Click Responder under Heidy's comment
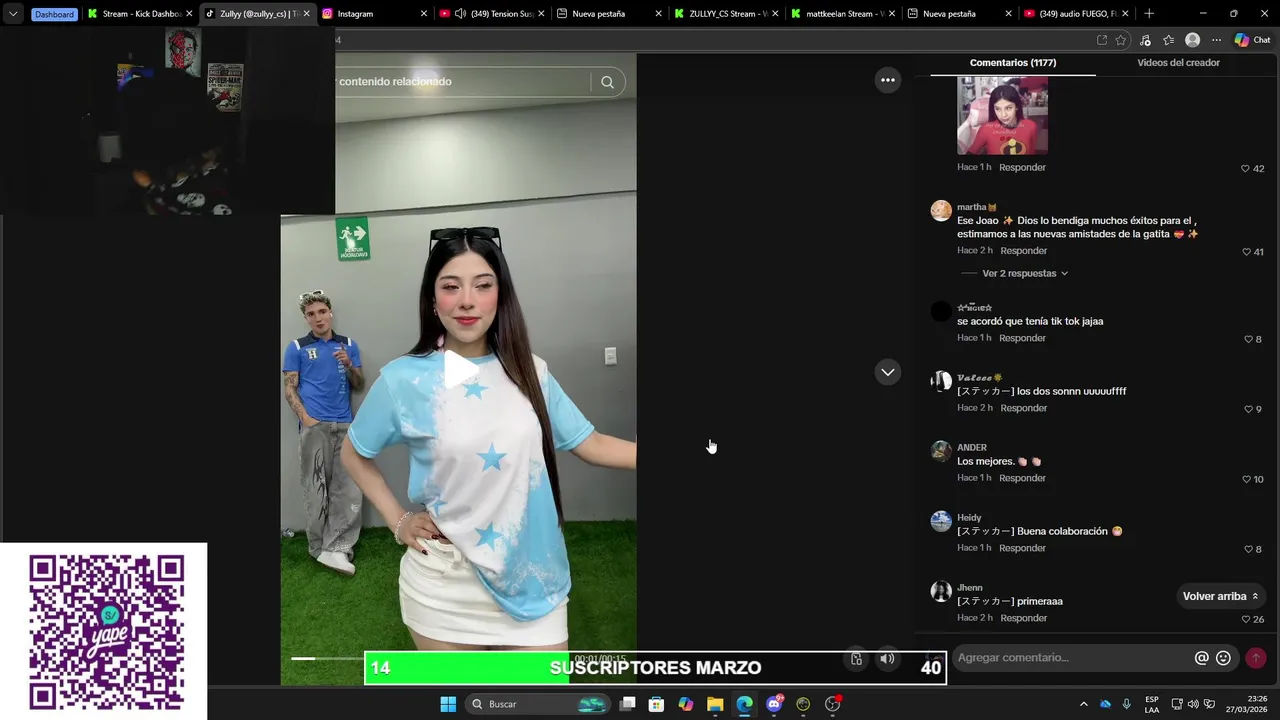Screen dimensions: 1280x720 pos(1022,548)
